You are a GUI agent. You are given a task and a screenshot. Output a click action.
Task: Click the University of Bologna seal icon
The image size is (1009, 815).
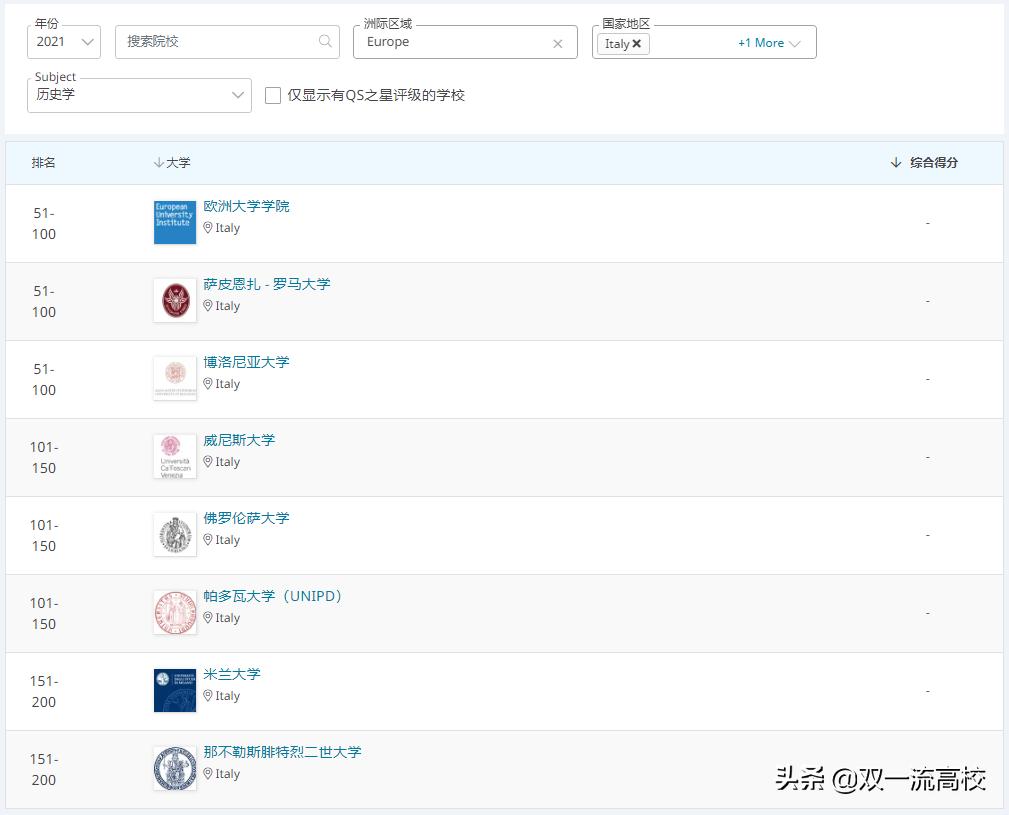click(x=174, y=378)
